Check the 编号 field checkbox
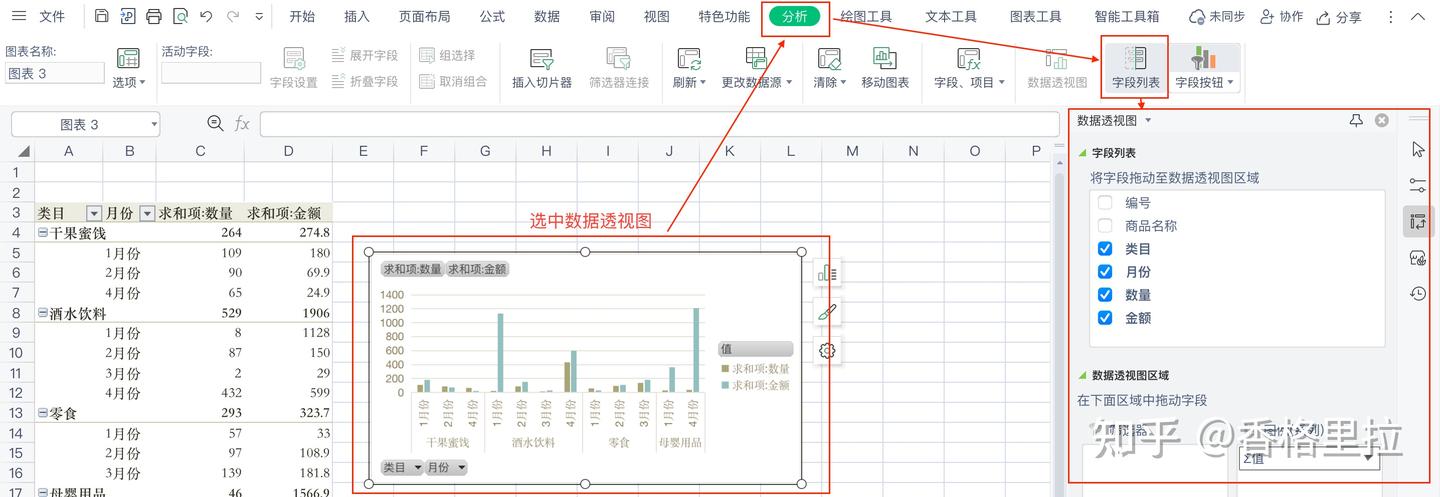This screenshot has width=1440, height=497. point(1105,202)
